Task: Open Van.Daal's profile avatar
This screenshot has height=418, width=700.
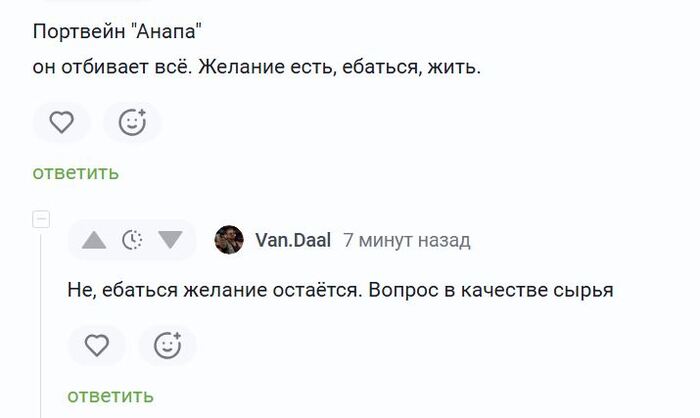Action: (229, 240)
